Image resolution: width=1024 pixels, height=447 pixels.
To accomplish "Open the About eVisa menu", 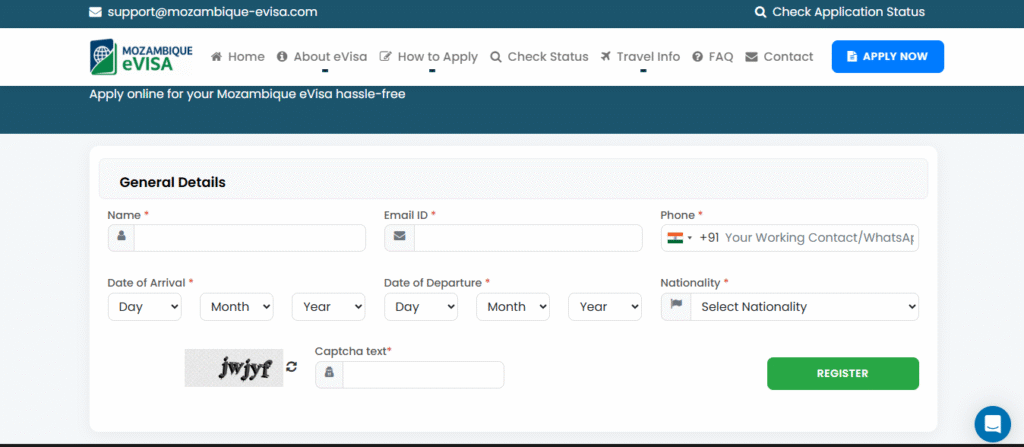I will 322,57.
